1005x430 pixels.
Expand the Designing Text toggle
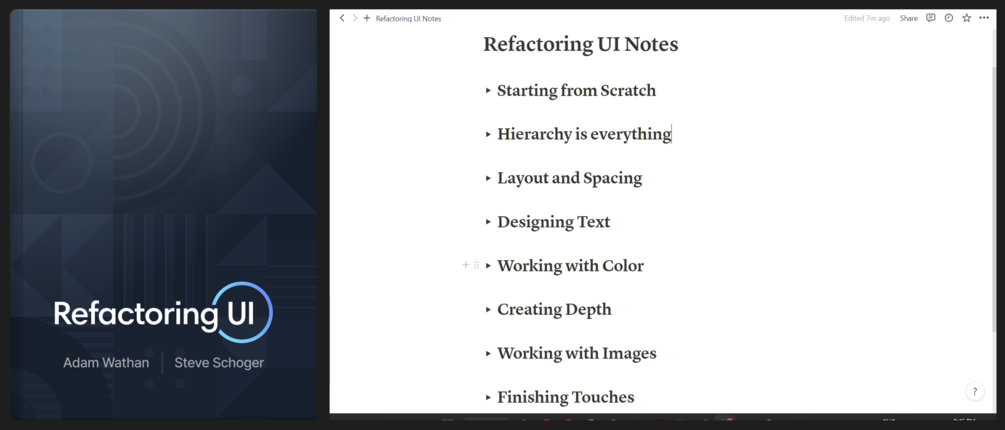click(x=488, y=222)
